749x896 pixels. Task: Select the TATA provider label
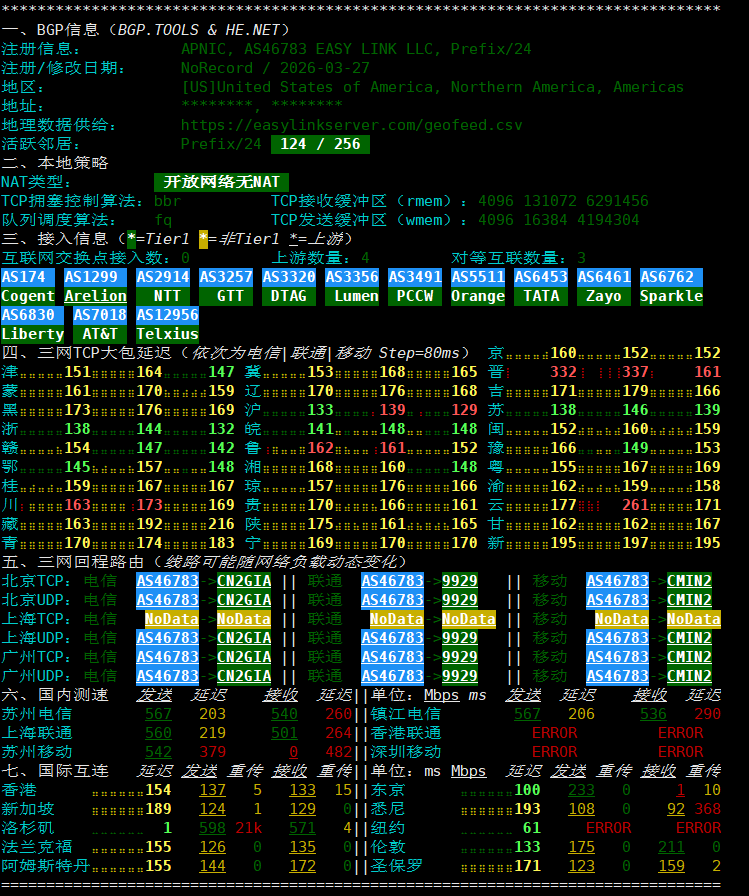[x=541, y=296]
